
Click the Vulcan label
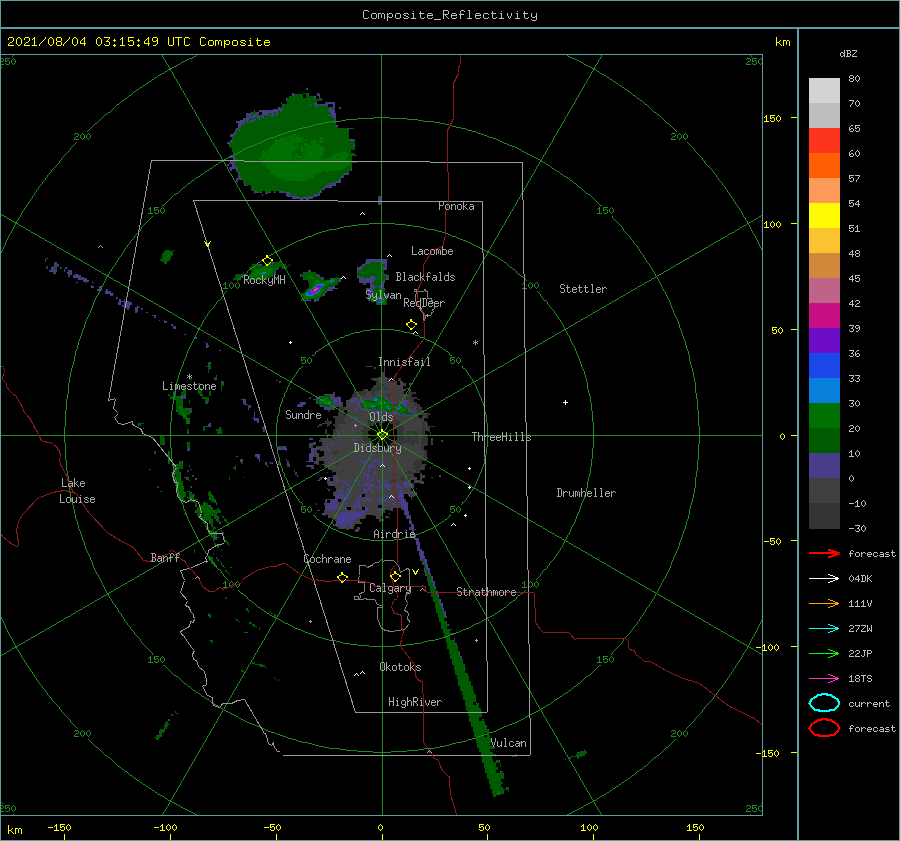coord(508,743)
